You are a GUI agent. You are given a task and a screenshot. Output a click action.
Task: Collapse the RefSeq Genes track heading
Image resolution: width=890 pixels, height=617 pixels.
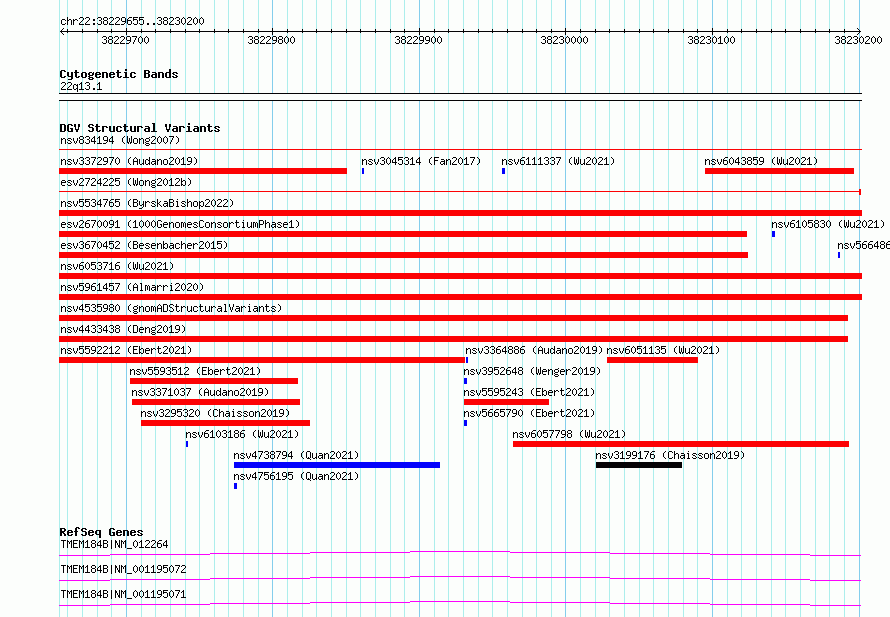[101, 532]
